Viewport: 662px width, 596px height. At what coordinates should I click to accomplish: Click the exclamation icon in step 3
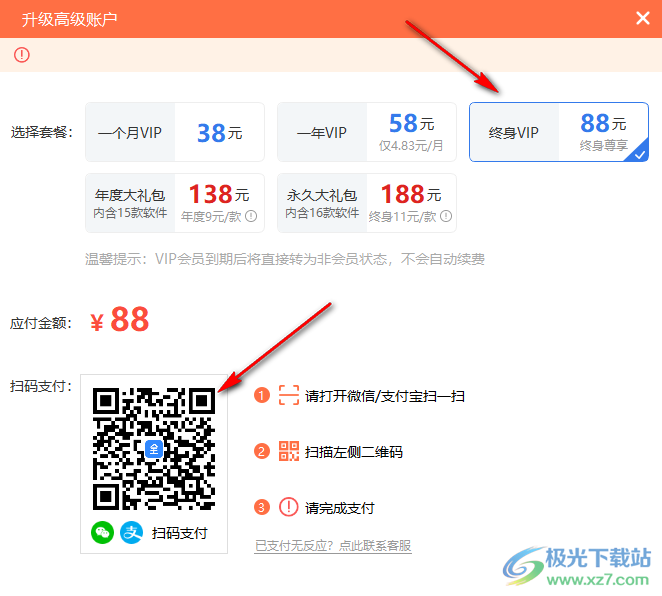[289, 507]
